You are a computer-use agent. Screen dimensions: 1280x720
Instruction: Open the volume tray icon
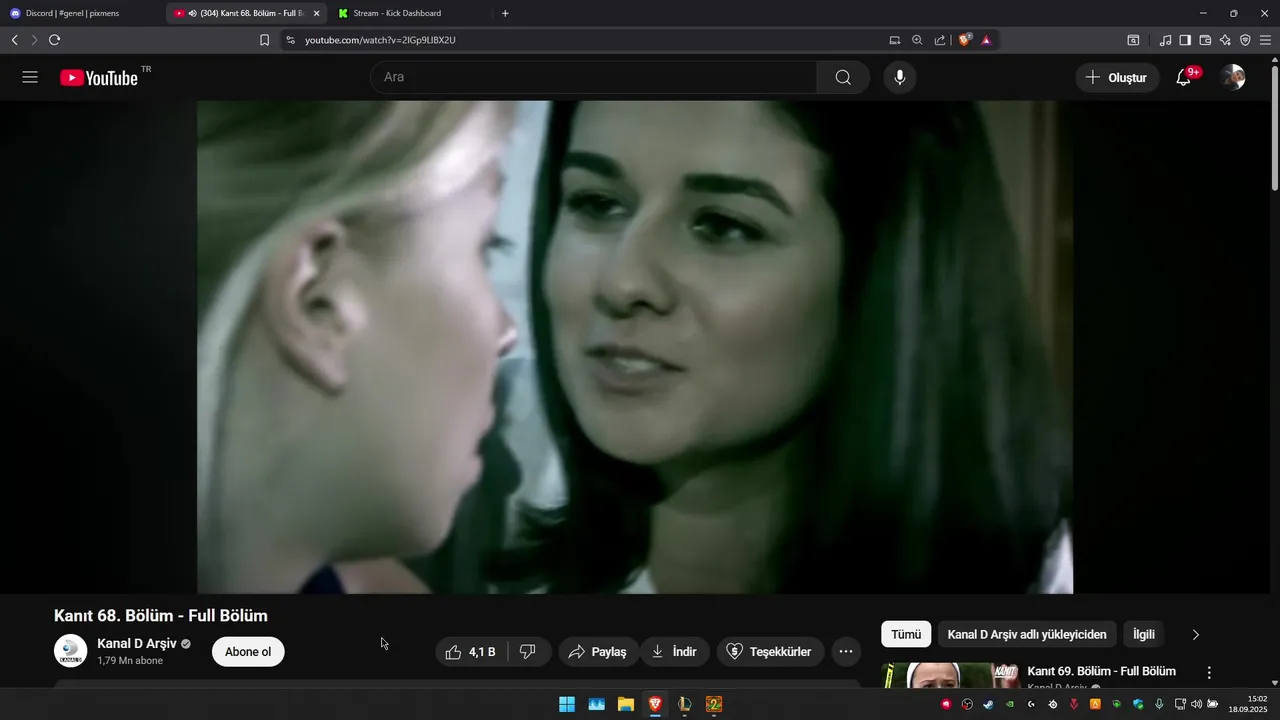pyautogui.click(x=1196, y=704)
